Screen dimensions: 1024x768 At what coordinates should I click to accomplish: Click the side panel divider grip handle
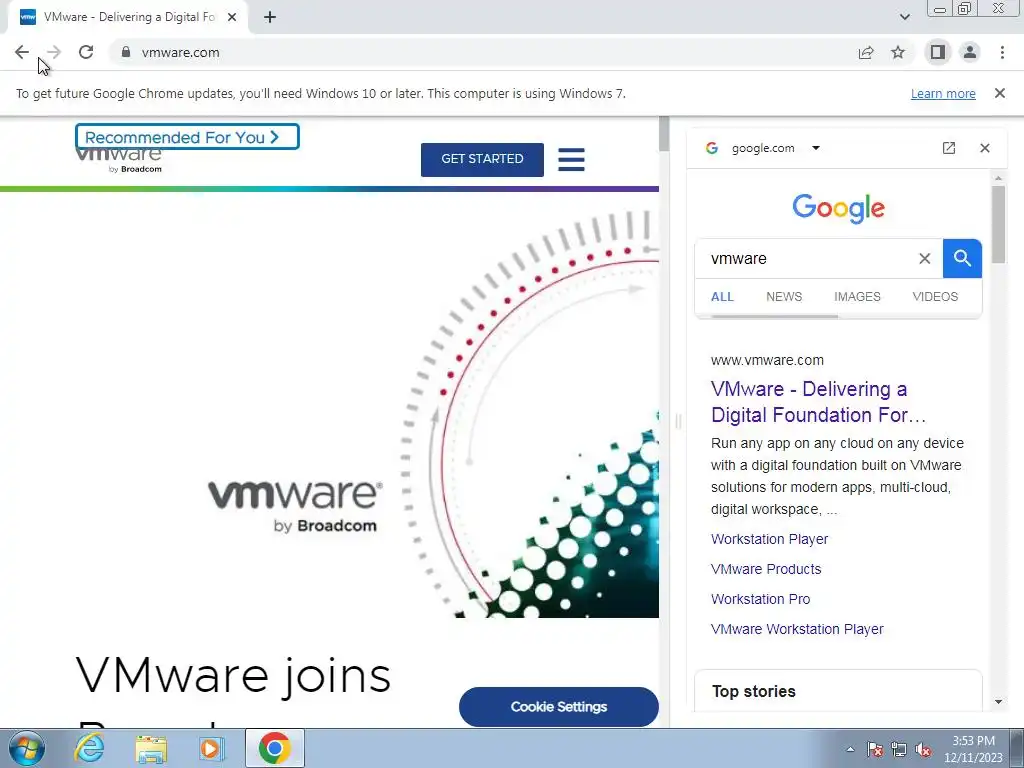(x=678, y=422)
